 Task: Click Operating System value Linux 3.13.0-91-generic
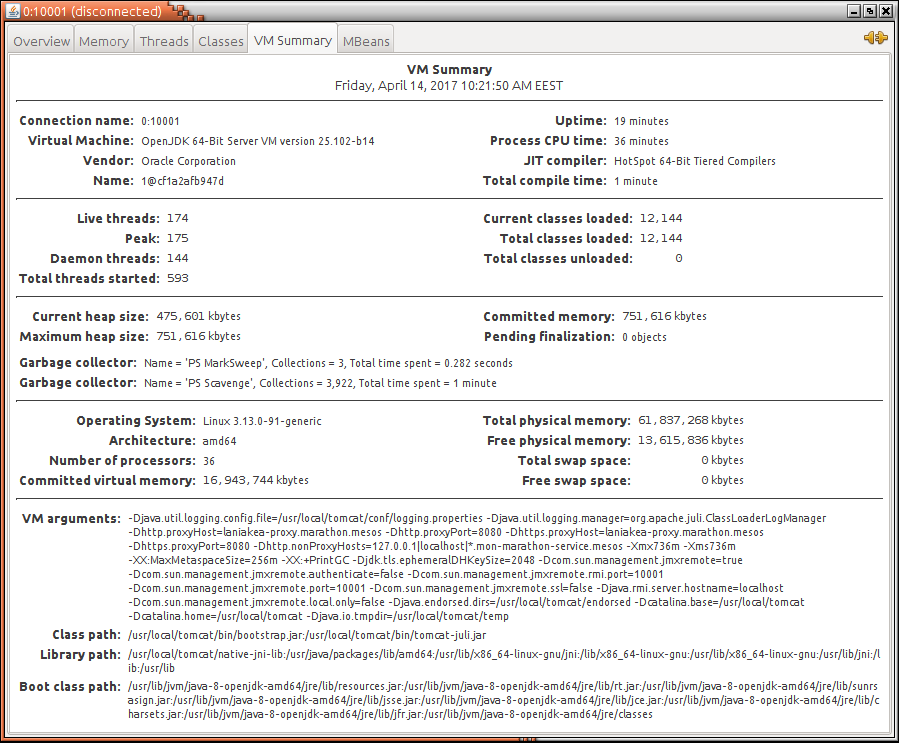coord(262,421)
